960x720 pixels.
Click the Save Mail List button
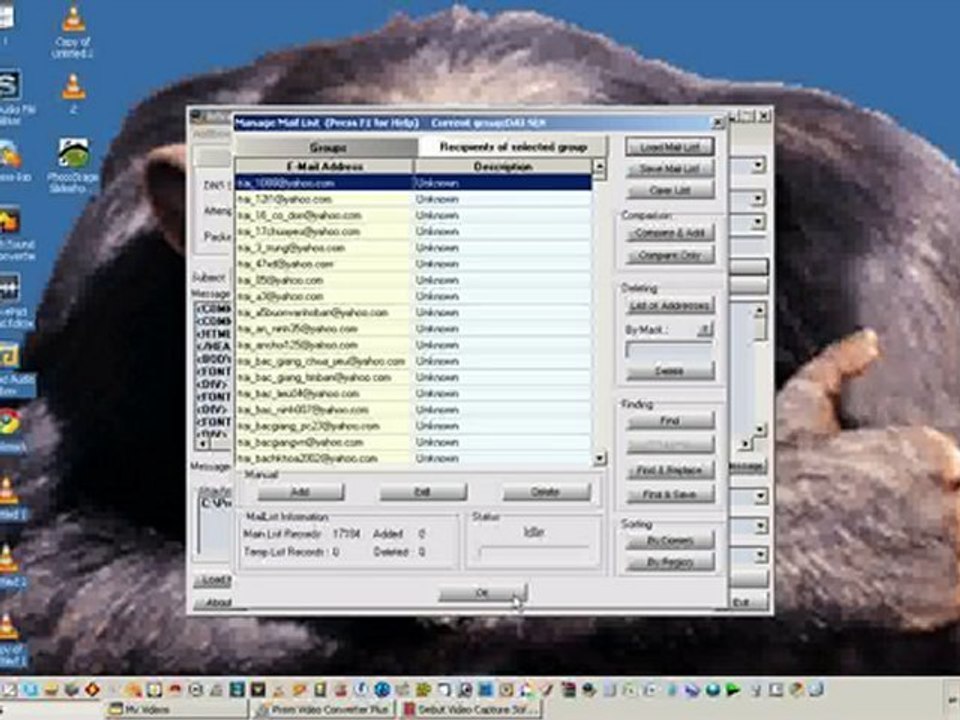670,168
